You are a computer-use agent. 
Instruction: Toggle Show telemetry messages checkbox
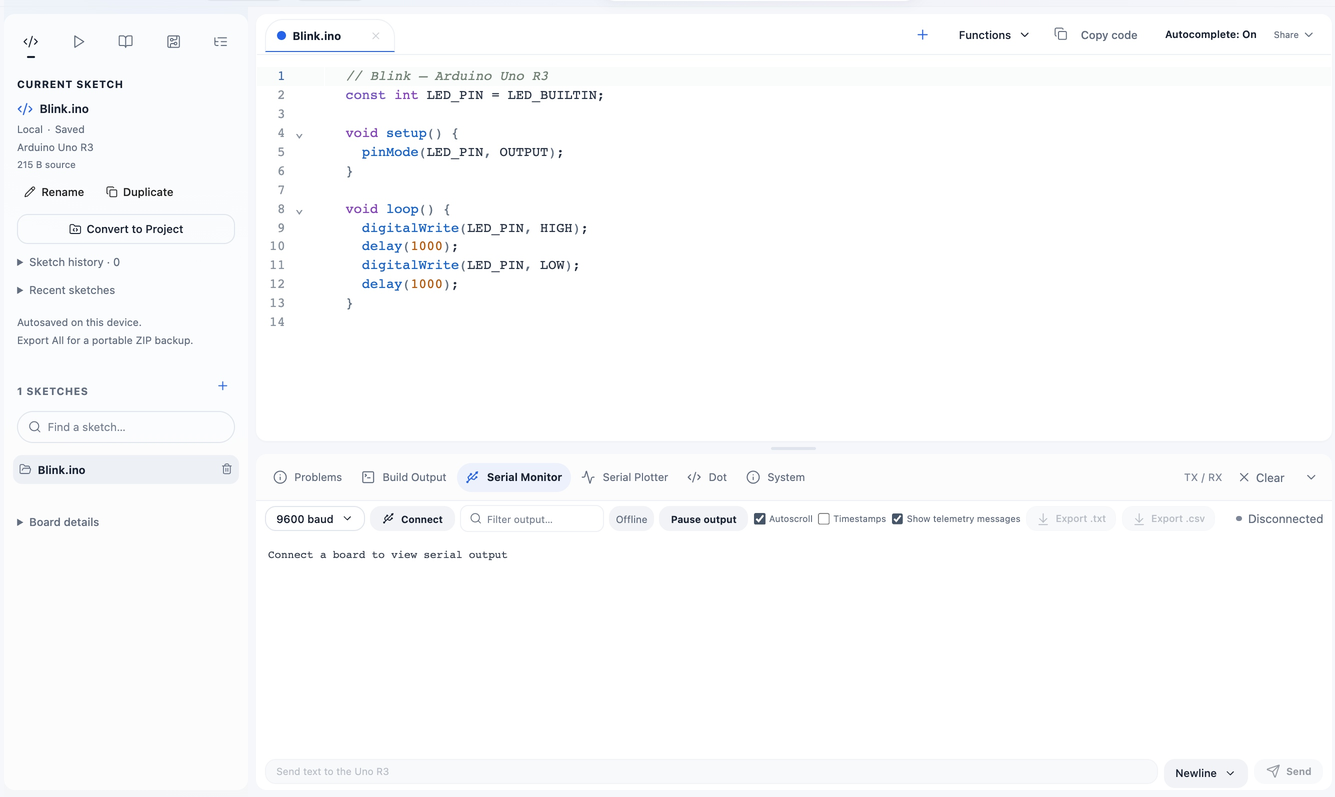point(897,519)
